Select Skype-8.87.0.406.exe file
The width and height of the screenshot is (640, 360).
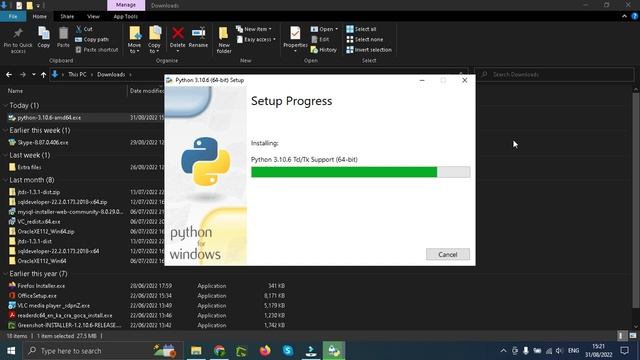[x=42, y=142]
